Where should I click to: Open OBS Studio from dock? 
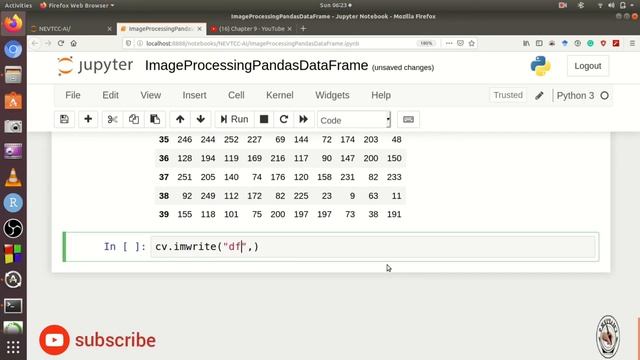(13, 228)
